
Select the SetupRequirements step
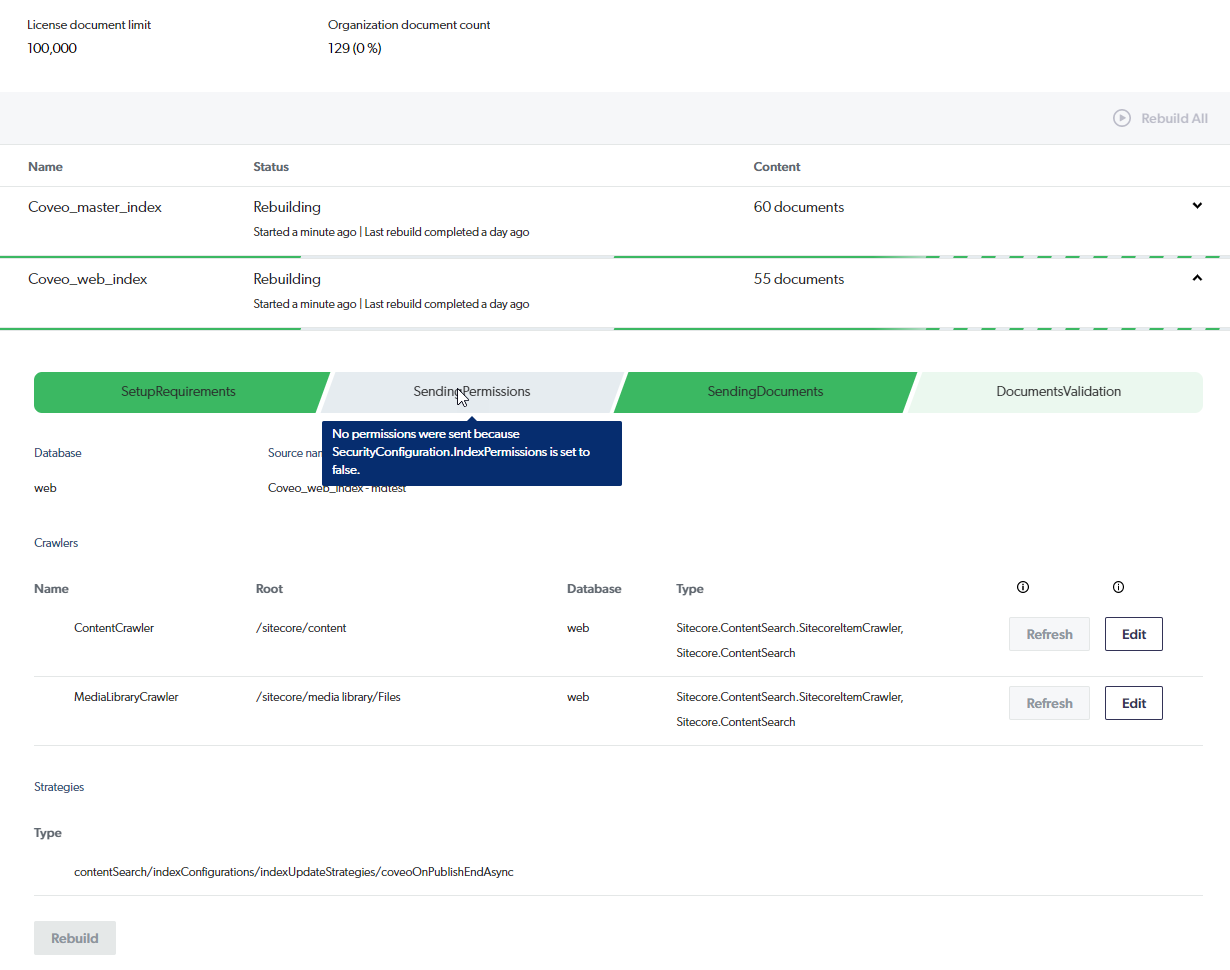pyautogui.click(x=178, y=392)
